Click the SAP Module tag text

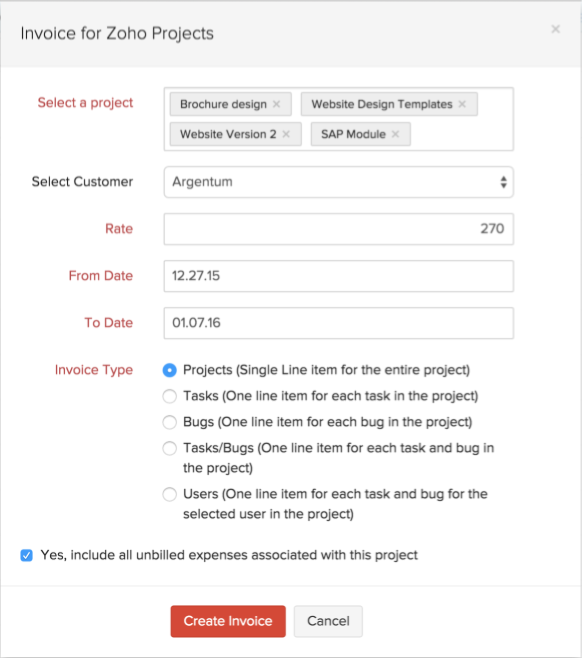(x=353, y=134)
